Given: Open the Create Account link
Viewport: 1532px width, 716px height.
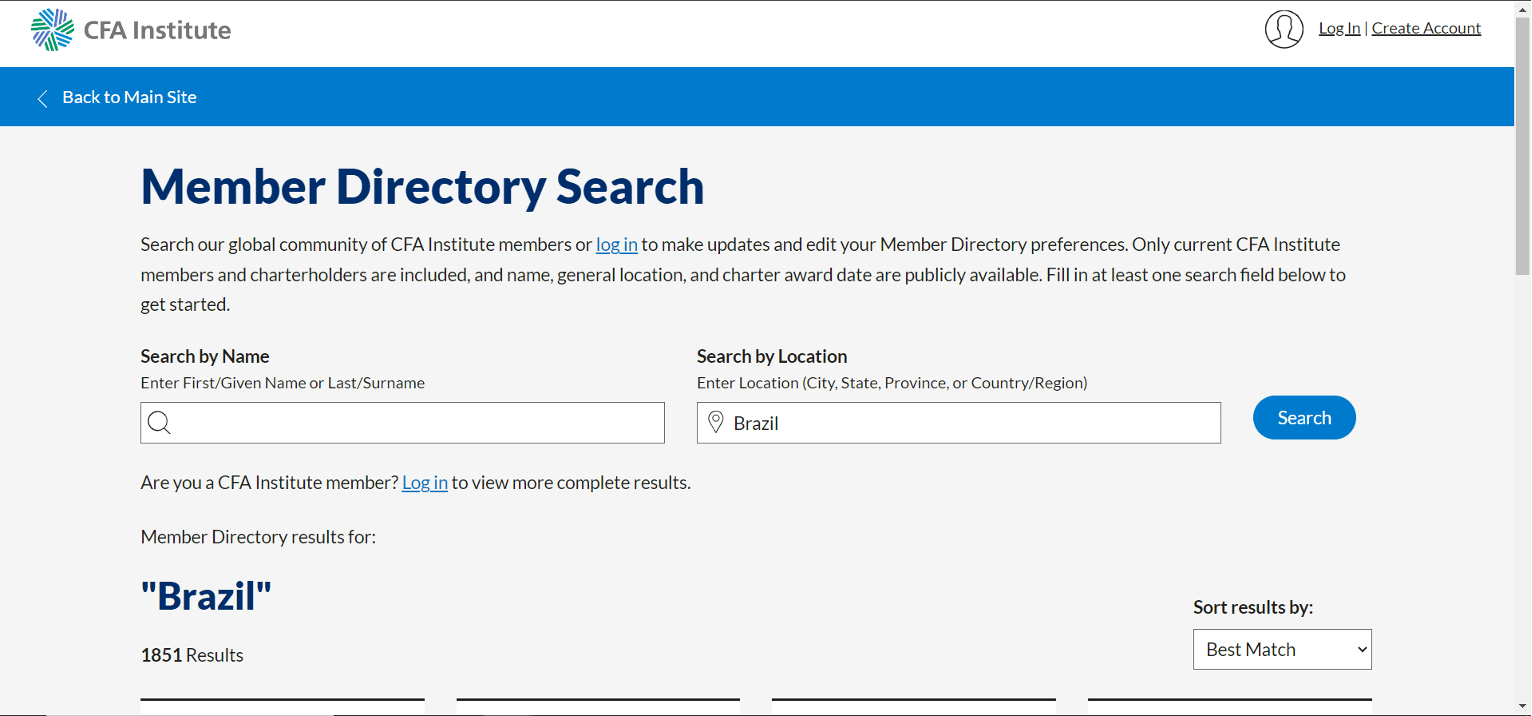Looking at the screenshot, I should 1426,28.
